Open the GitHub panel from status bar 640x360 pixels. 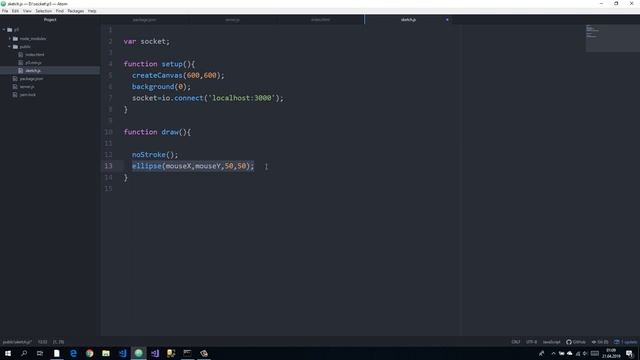576,342
